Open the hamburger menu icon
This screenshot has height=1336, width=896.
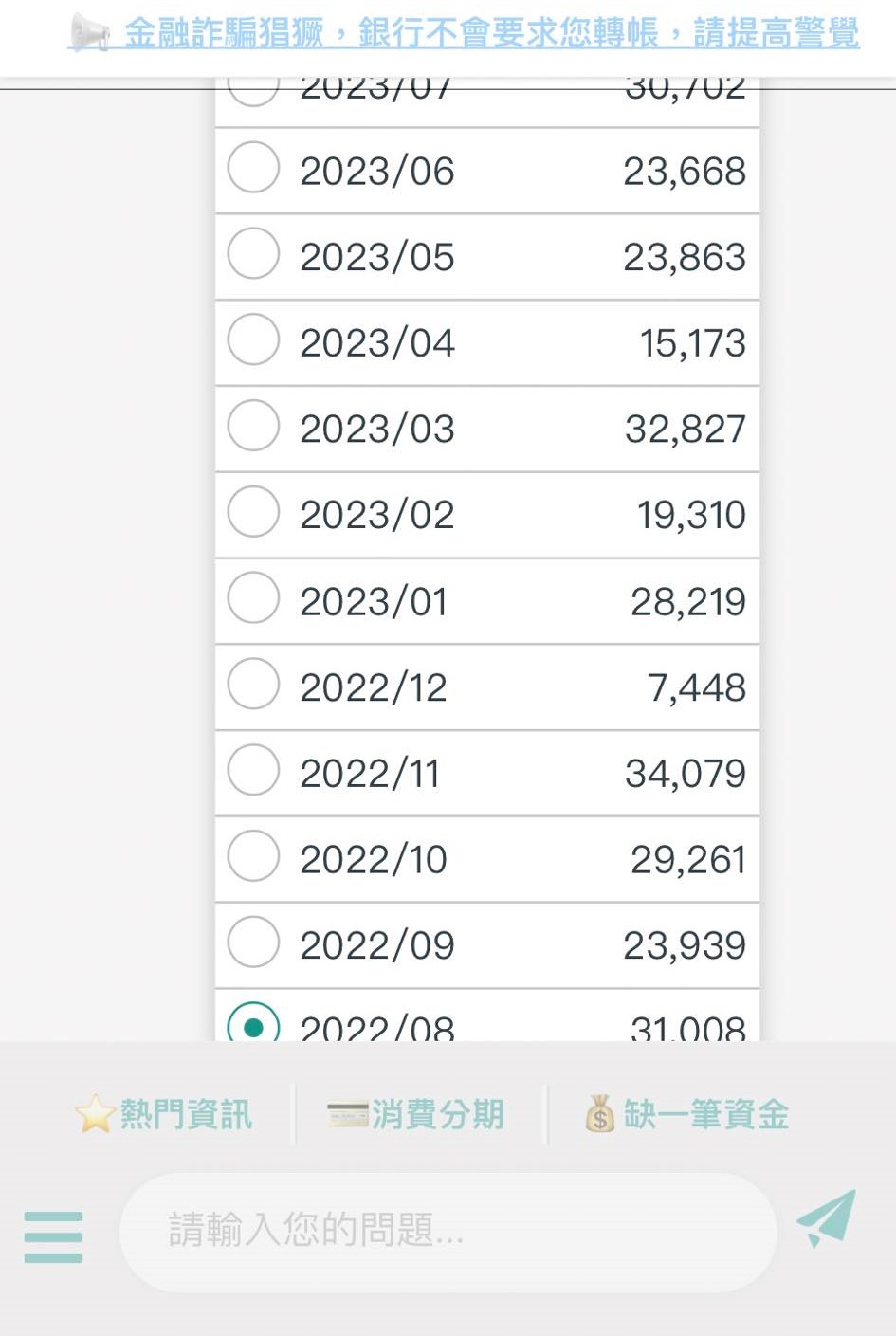pos(53,1236)
